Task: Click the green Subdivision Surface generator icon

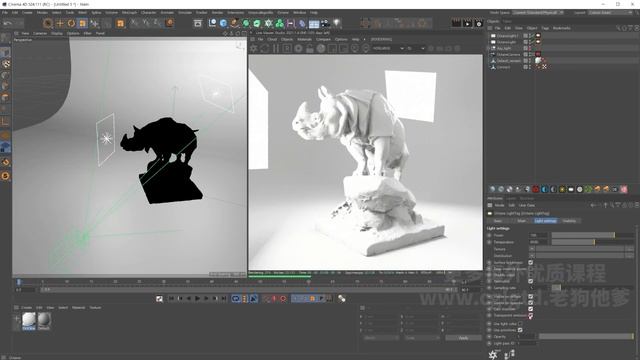Action: [246, 23]
